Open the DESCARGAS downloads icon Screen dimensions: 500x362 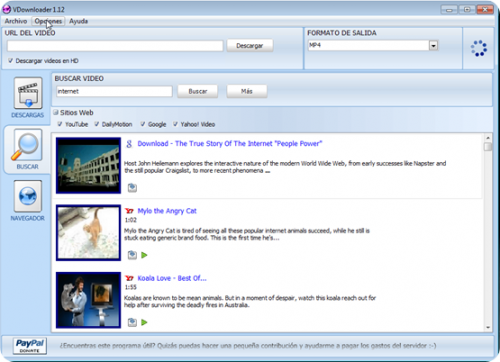tap(28, 93)
